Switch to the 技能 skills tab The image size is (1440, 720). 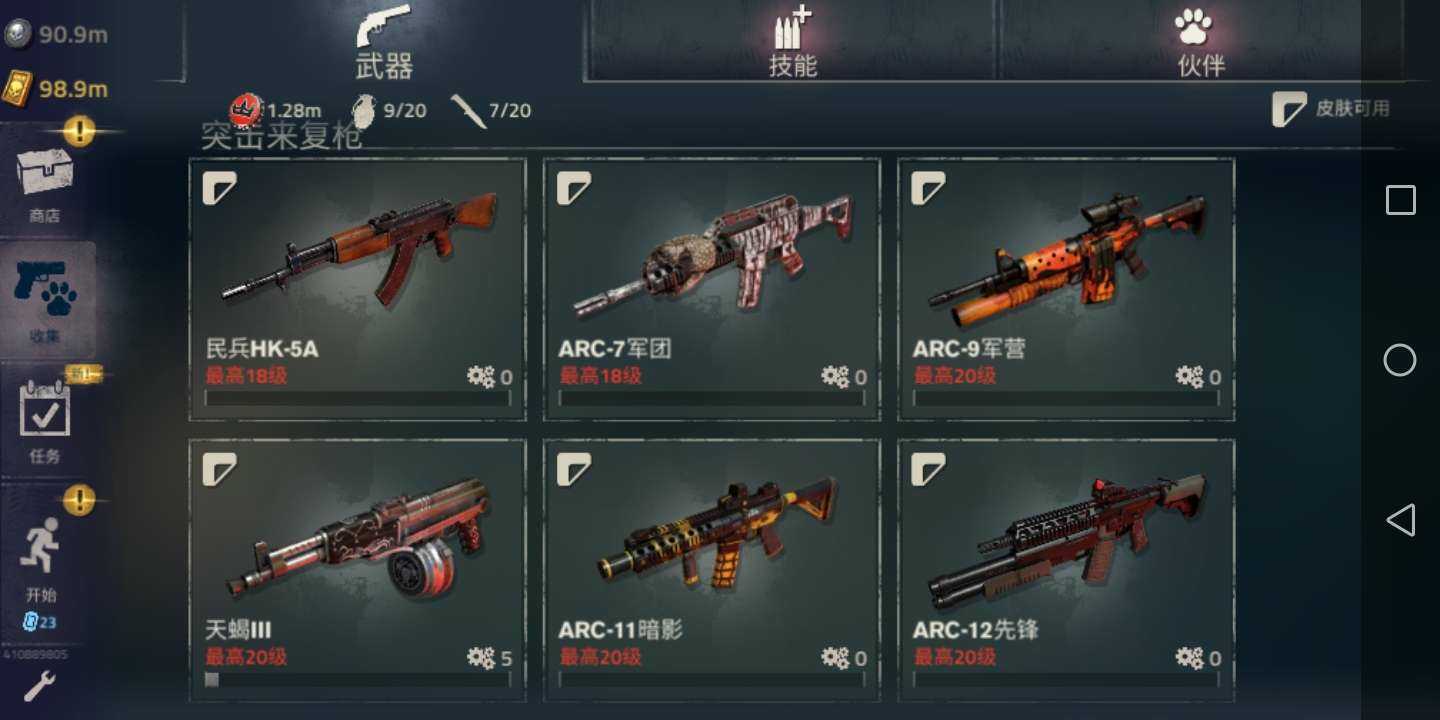coord(792,42)
